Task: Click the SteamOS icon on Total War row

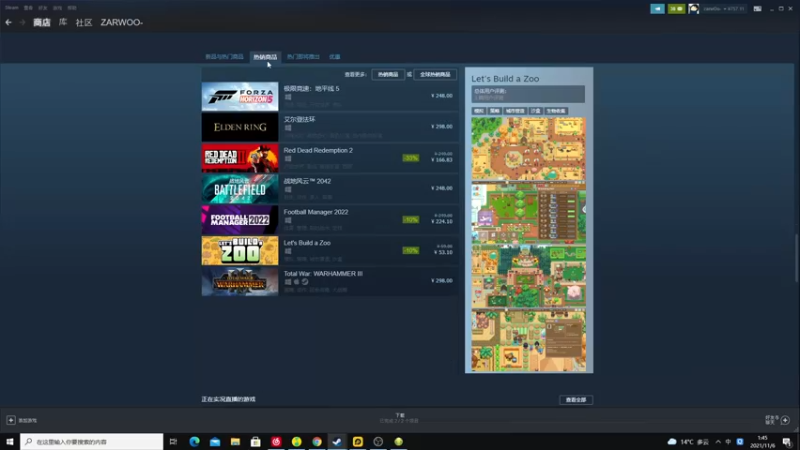Action: pyautogui.click(x=305, y=282)
